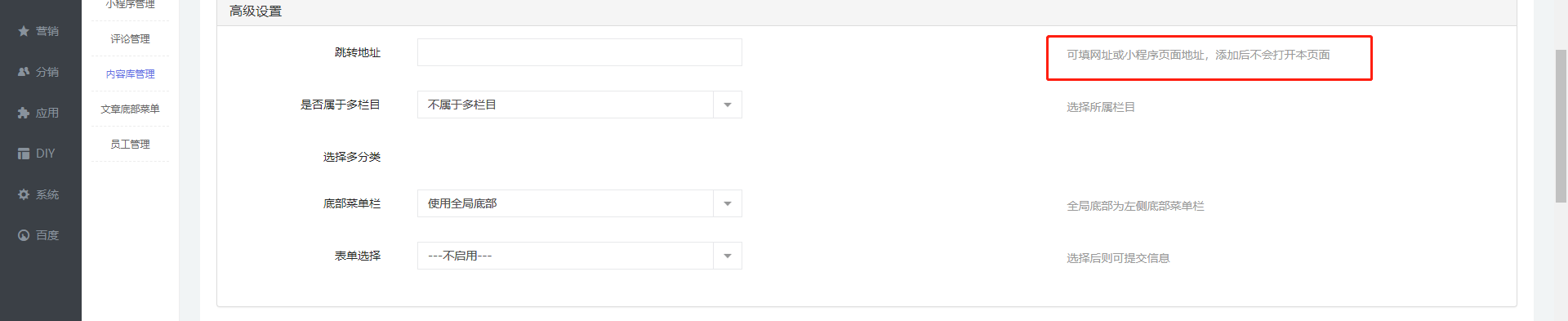Click the vertical page scrollbar
The width and height of the screenshot is (1568, 321).
point(1561,126)
